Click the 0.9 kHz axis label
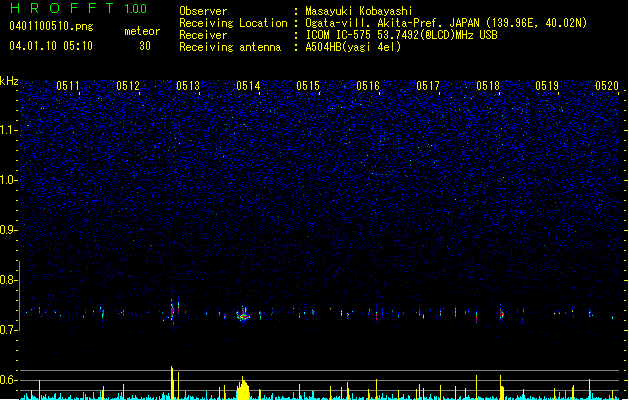Viewport: 629px width, 400px height. pos(9,230)
